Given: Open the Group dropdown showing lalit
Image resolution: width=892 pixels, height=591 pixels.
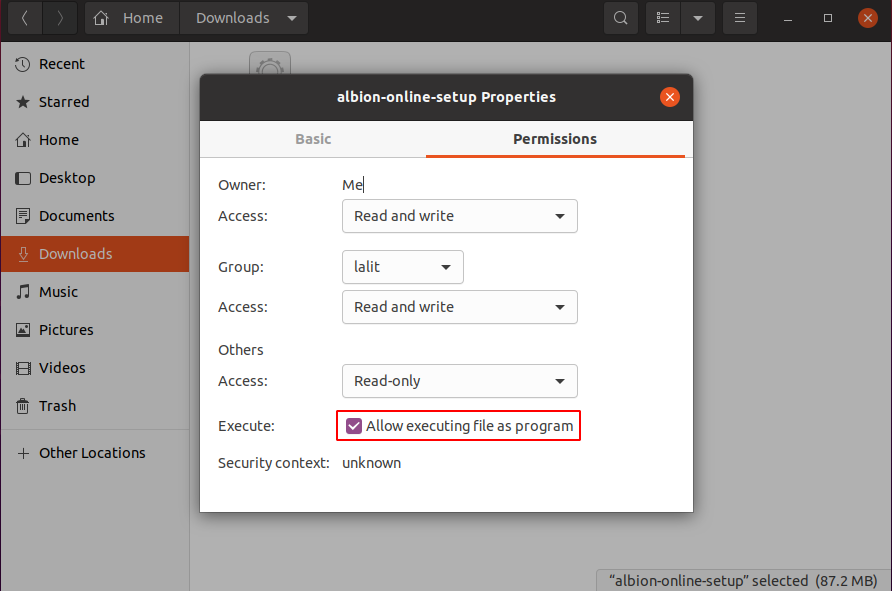Looking at the screenshot, I should (x=402, y=267).
